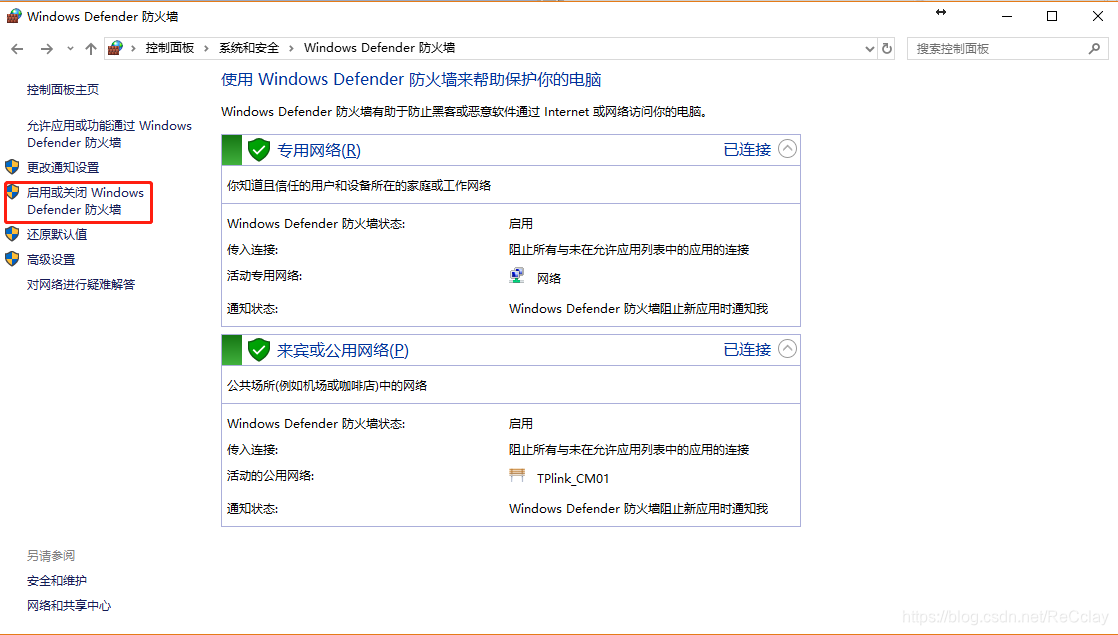Open 更改通知设置 link
Image resolution: width=1118 pixels, height=635 pixels.
coord(63,167)
